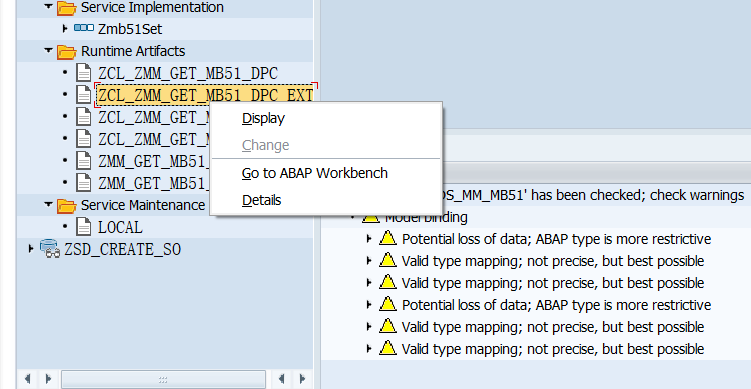Collapse the Service Maintenance folder
The height and width of the screenshot is (389, 751).
(48, 204)
